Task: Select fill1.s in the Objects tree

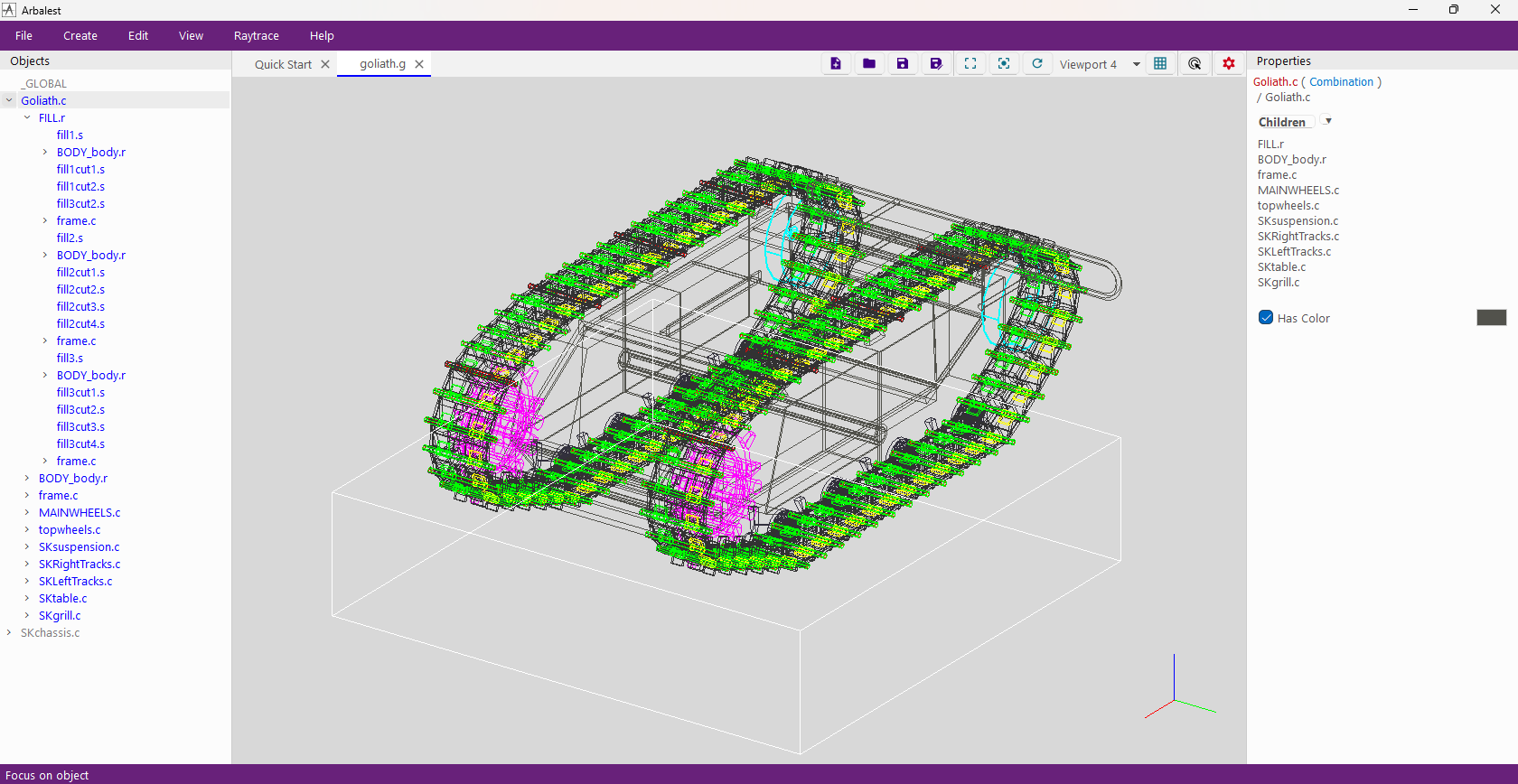Action: tap(70, 135)
